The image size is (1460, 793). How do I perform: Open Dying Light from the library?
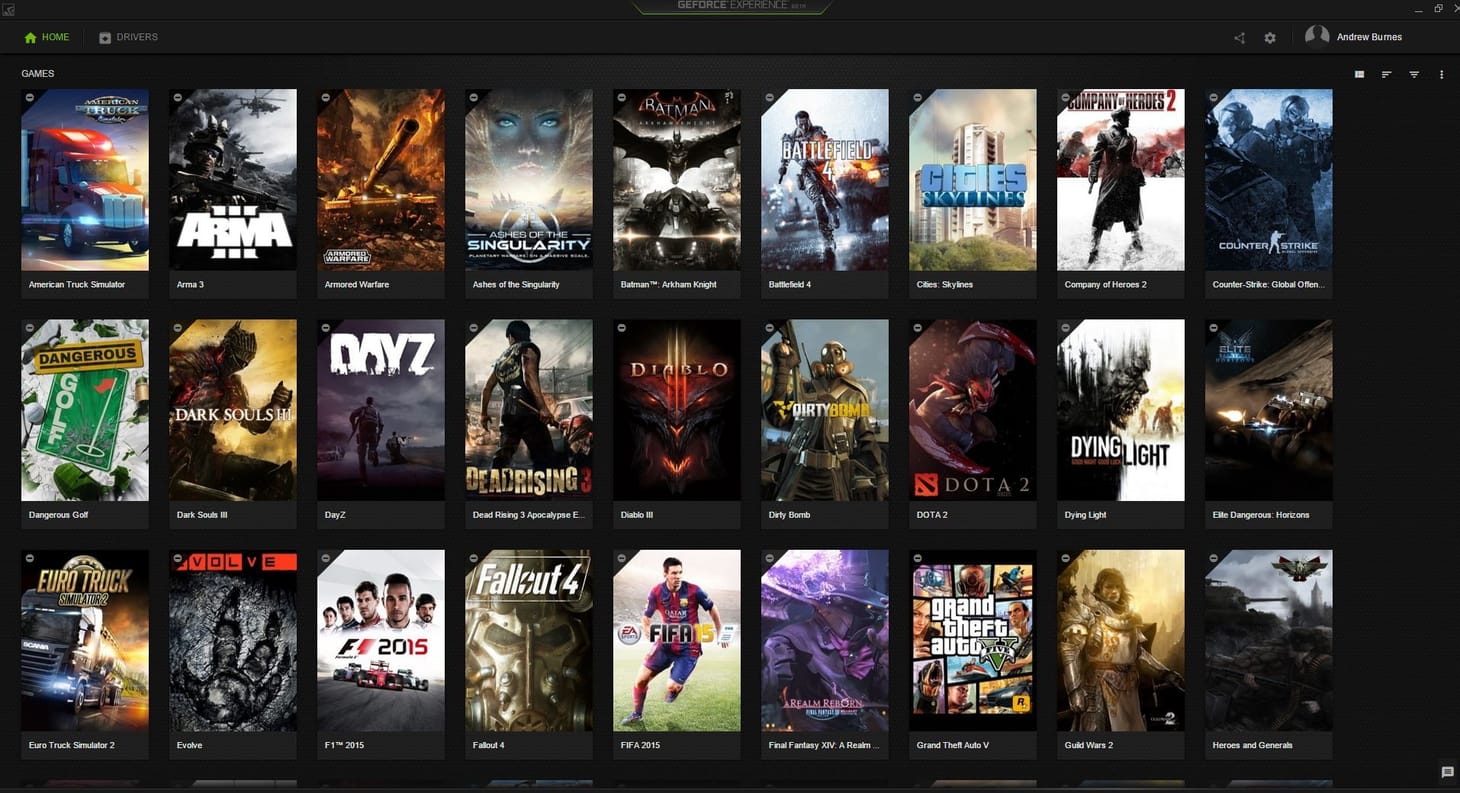click(x=1120, y=410)
